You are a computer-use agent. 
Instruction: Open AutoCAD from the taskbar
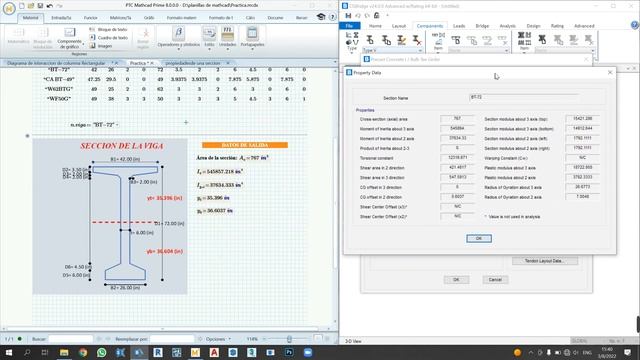click(214, 352)
